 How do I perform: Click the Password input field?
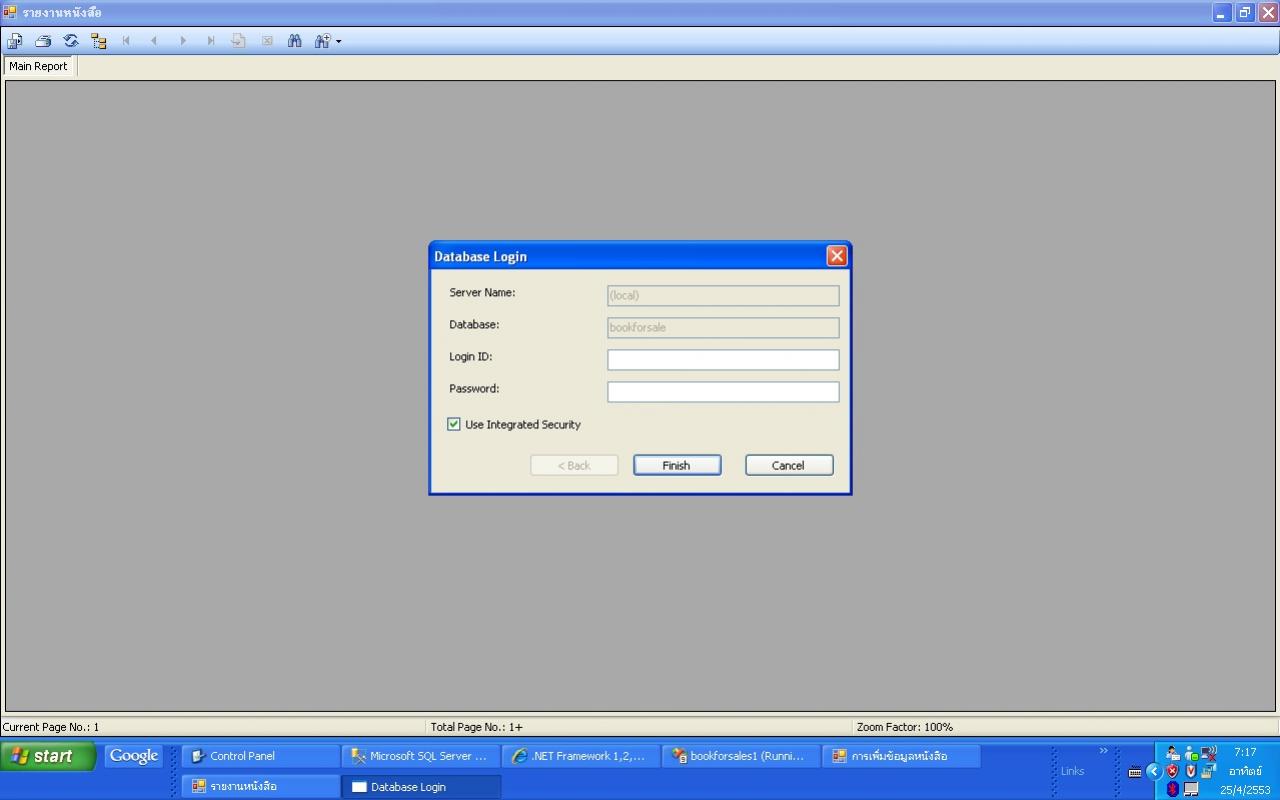coord(723,391)
